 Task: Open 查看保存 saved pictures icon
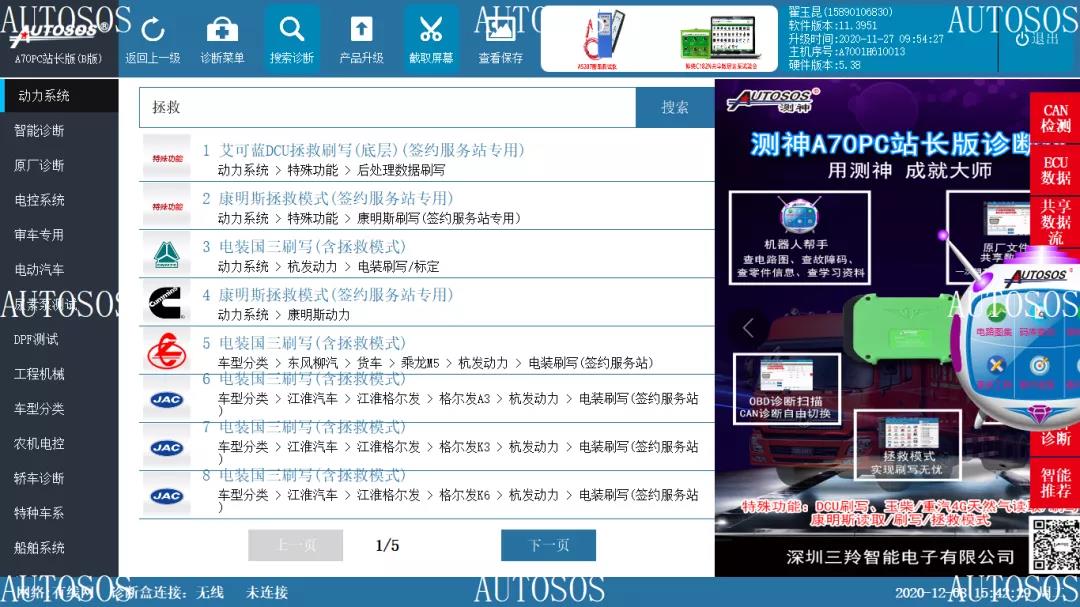501,39
